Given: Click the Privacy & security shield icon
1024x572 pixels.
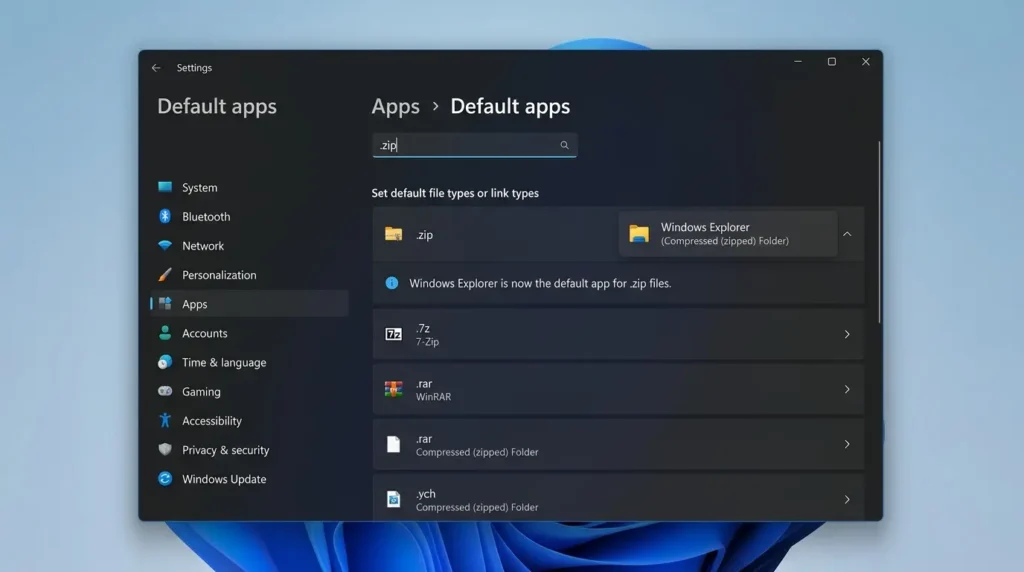Looking at the screenshot, I should click(165, 449).
